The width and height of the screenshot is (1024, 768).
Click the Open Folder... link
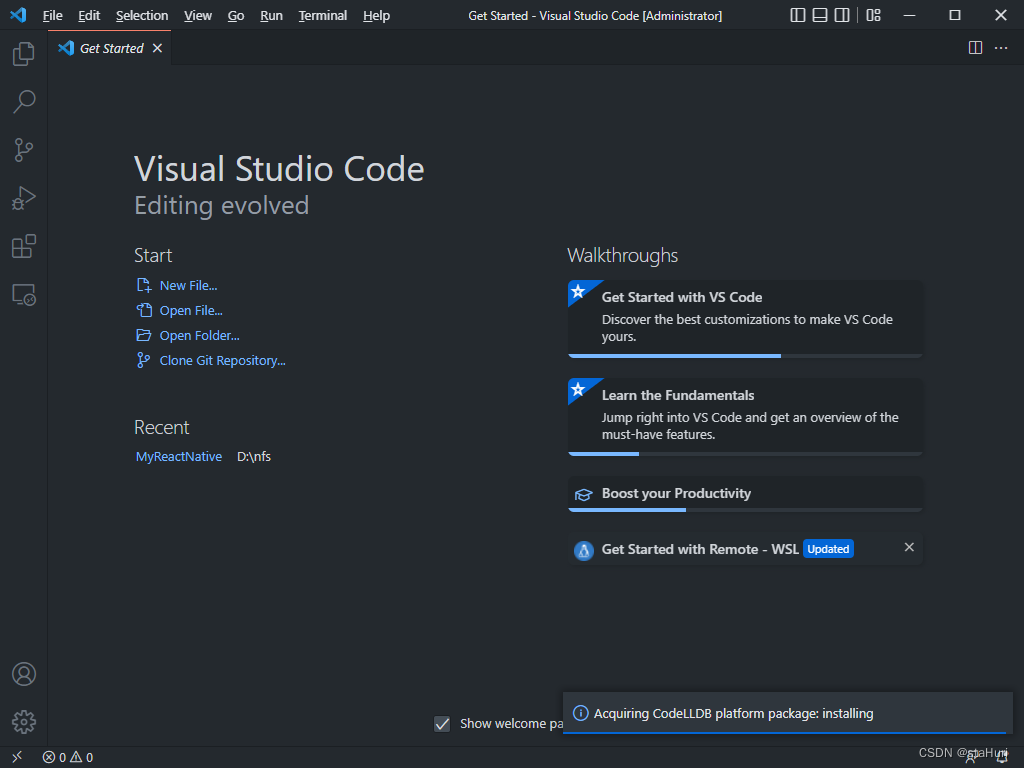(x=199, y=335)
